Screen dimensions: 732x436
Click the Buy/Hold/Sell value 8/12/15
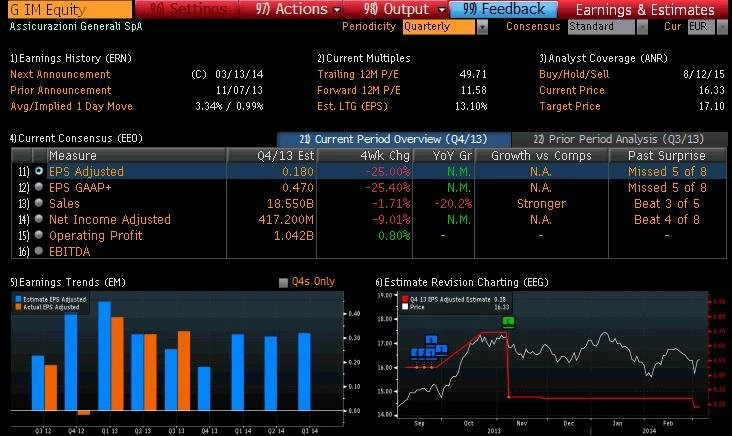coord(704,74)
